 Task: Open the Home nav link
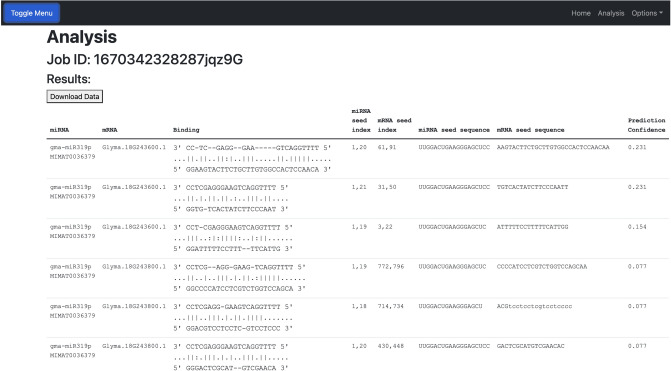pos(581,13)
